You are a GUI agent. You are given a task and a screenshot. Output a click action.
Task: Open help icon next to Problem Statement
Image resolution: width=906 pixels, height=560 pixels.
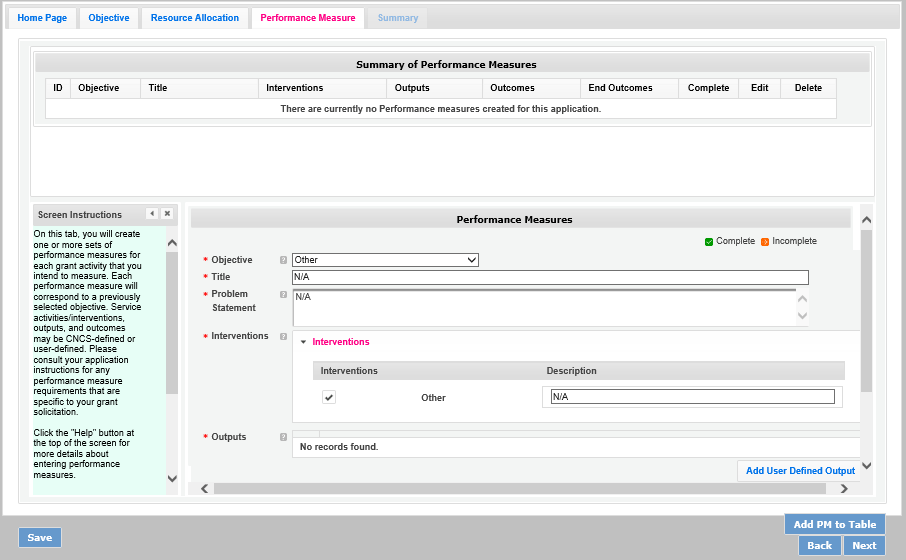283,295
